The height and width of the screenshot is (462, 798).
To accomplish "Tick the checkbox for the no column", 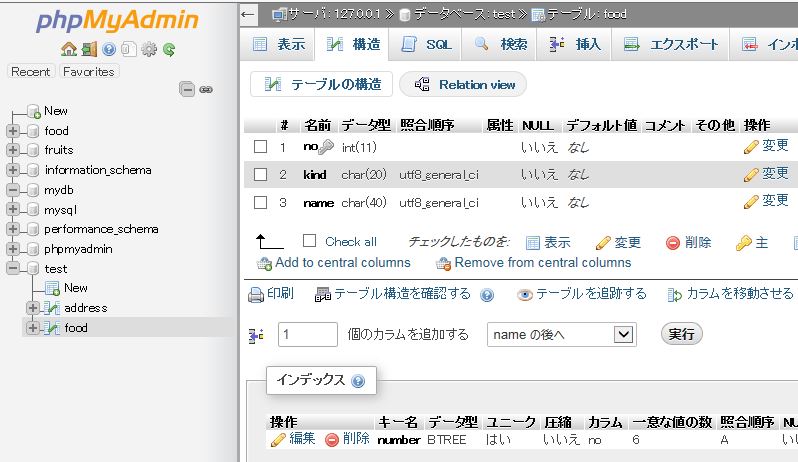I will pyautogui.click(x=260, y=147).
